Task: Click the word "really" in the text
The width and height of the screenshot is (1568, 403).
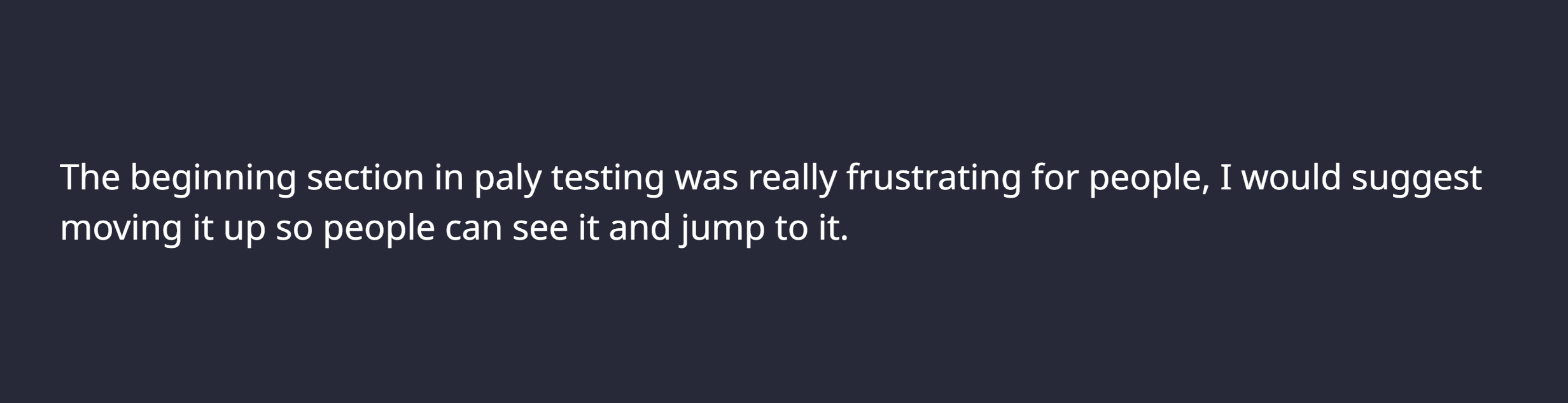Action: click(792, 179)
